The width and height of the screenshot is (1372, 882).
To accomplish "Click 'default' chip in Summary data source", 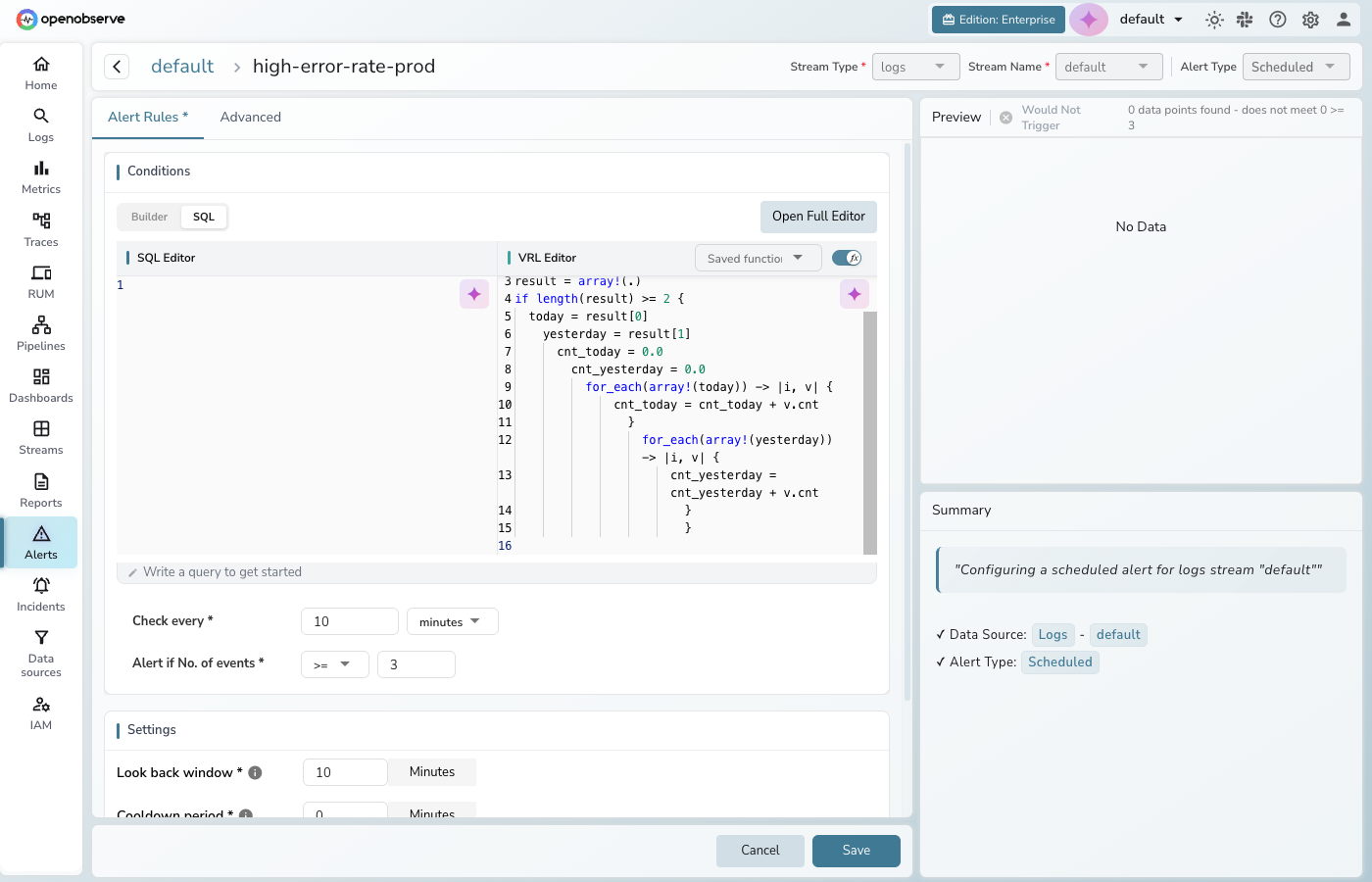I will pyautogui.click(x=1118, y=635).
